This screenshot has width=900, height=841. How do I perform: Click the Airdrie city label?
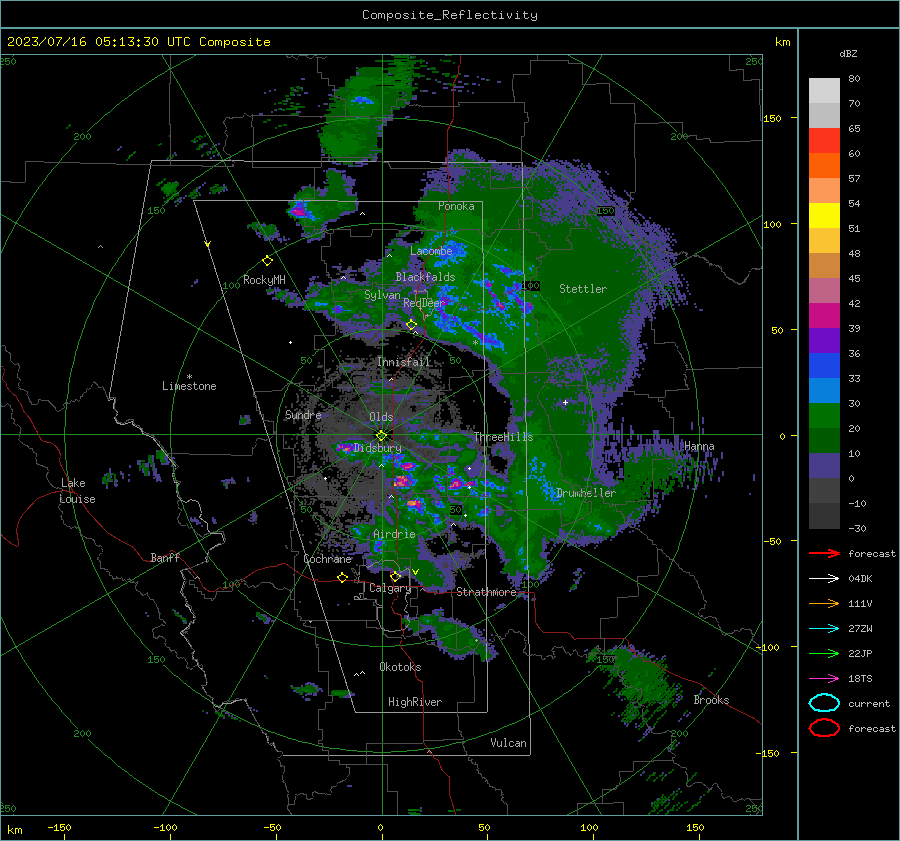[394, 534]
